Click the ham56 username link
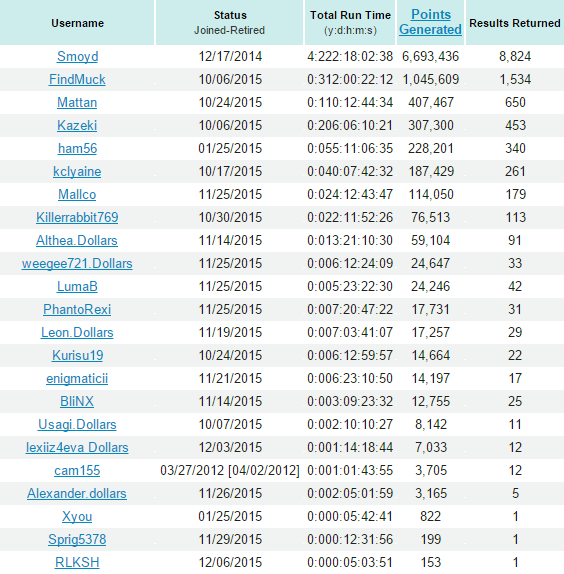Screen dimensions: 564x574 77,149
